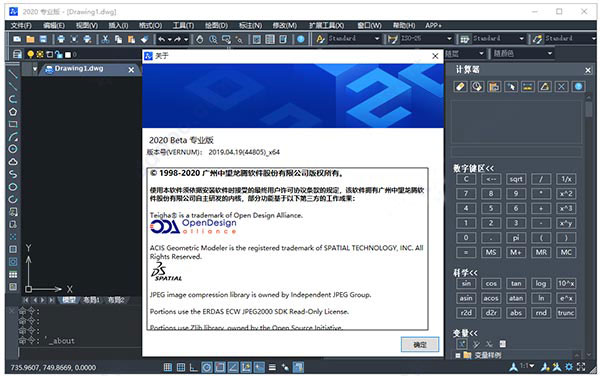Select the Pan hand tool
This screenshot has width=600, height=376.
coord(200,39)
